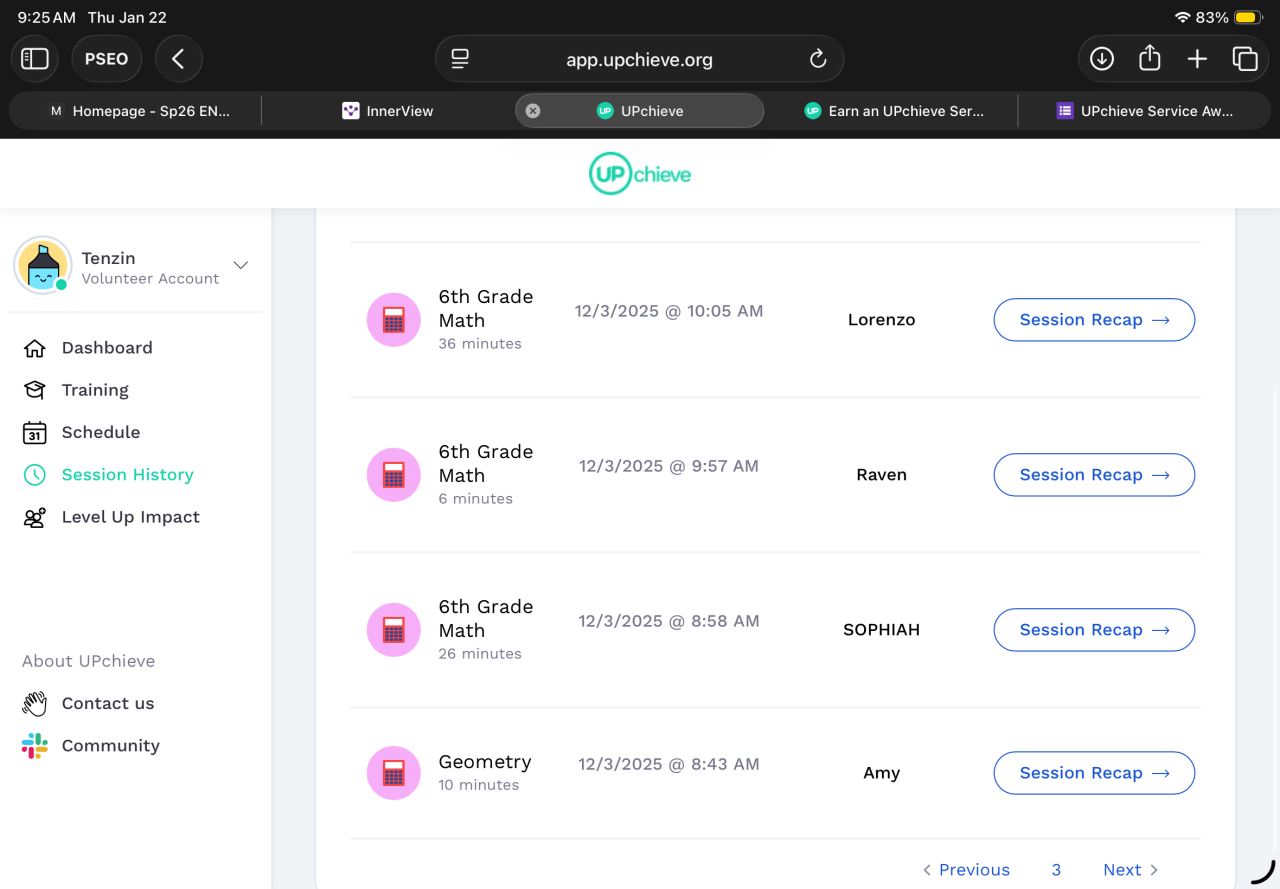Click page number 3 in pagination

(x=1056, y=870)
